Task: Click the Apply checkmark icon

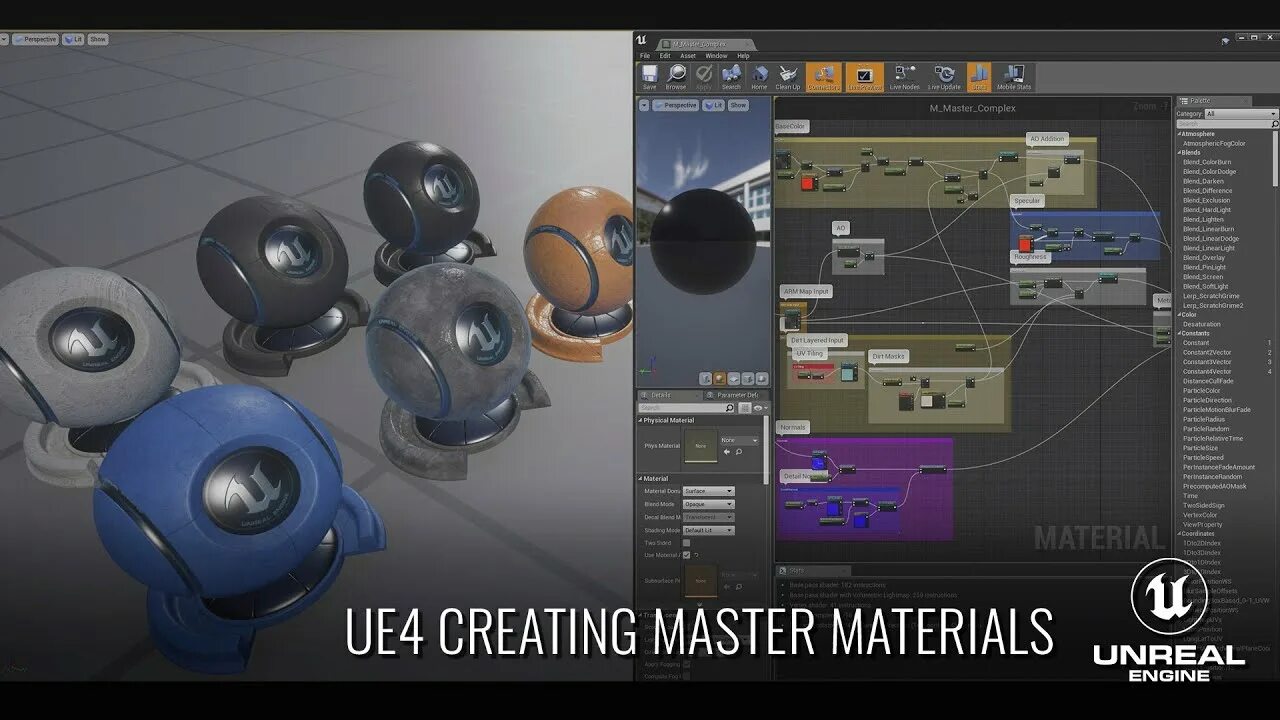Action: click(704, 74)
